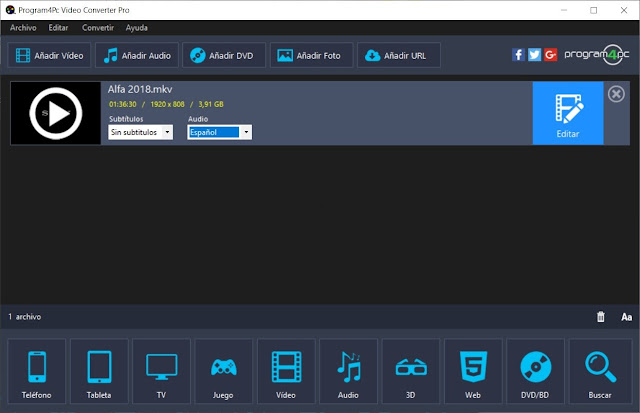Select the Tableta output category
The image size is (640, 413).
[x=99, y=371]
